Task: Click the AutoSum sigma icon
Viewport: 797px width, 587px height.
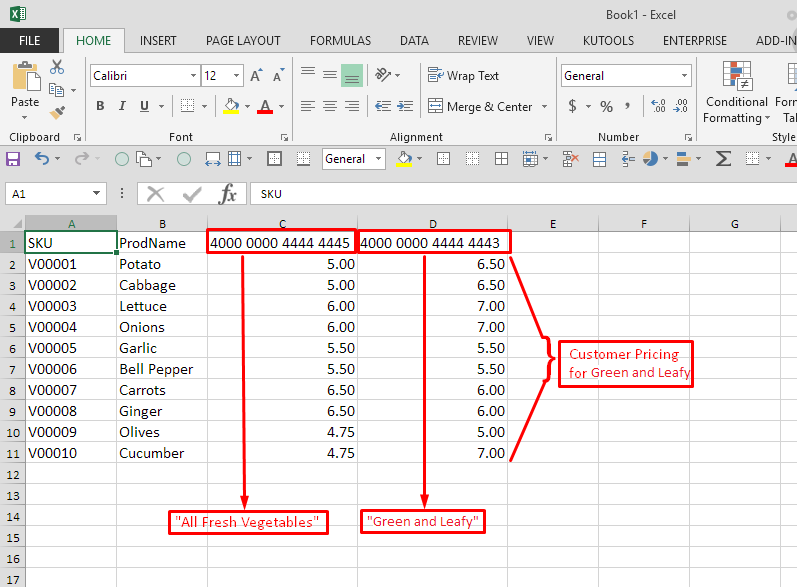Action: (x=723, y=159)
